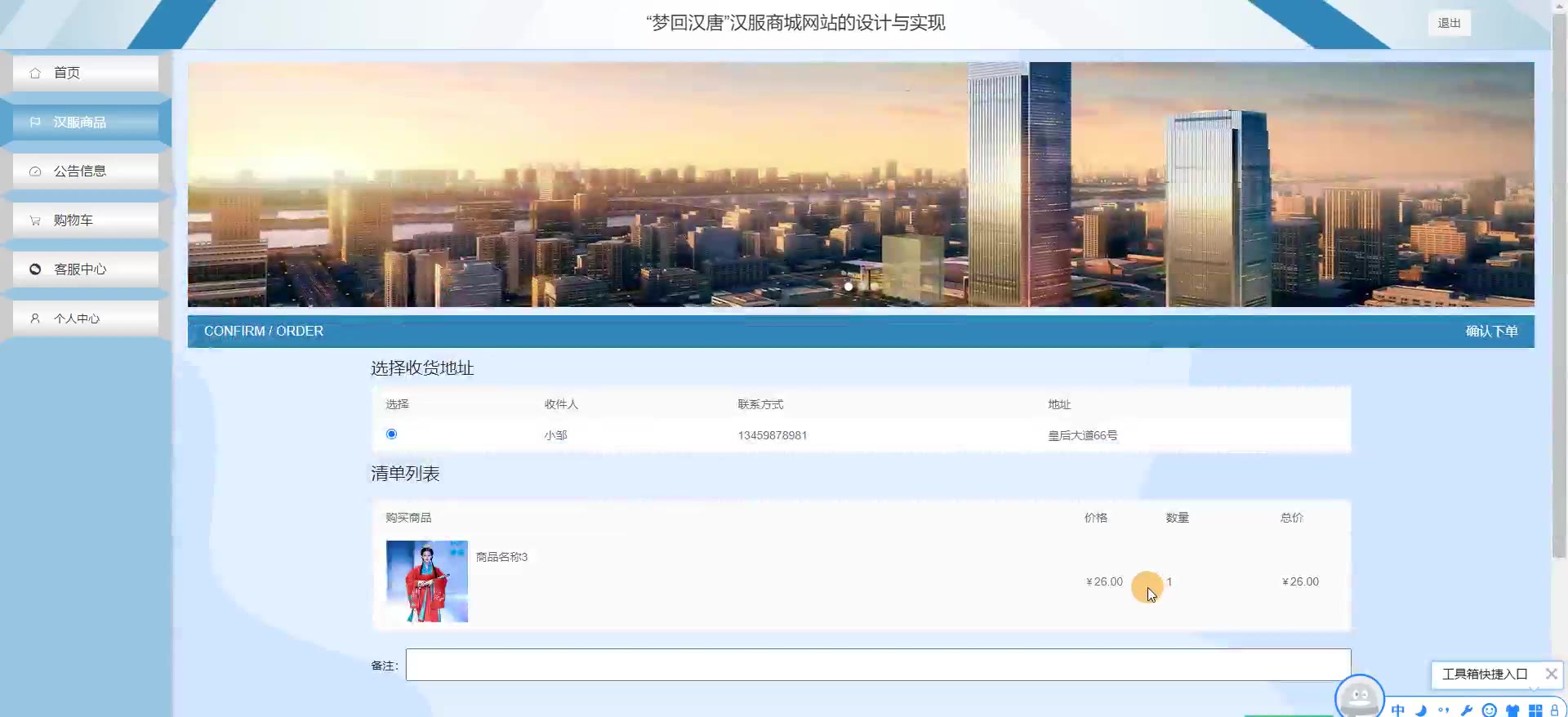Click the page vertical scrollbar

(1559, 286)
